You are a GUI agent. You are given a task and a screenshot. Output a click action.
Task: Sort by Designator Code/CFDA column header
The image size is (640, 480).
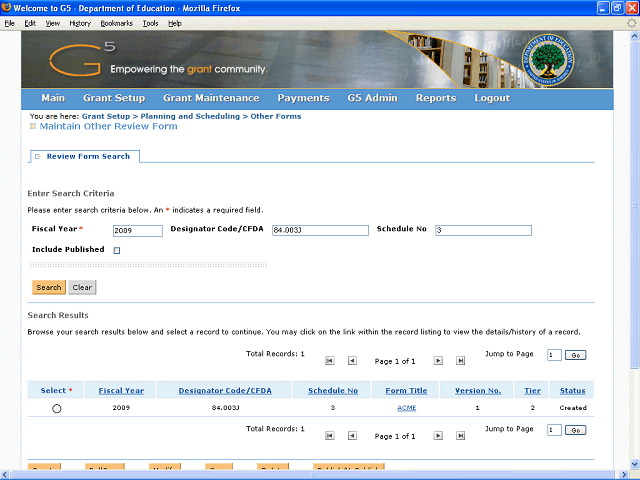225,391
